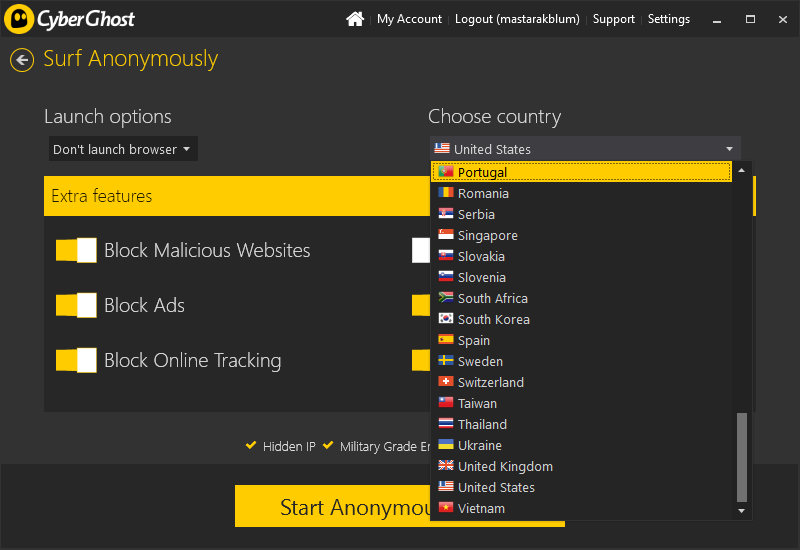Pick Singapore from the dropdown list
The width and height of the screenshot is (800, 550).
coord(581,235)
